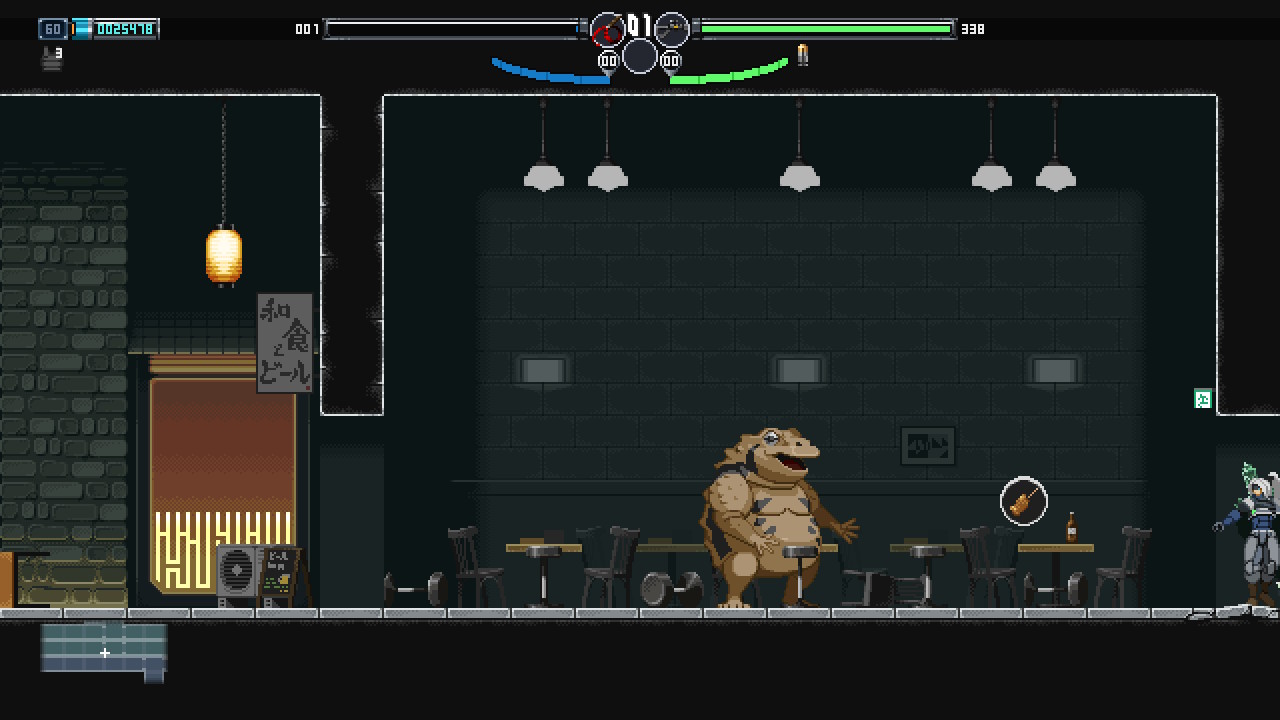Click the glowing orange paper lantern
The height and width of the screenshot is (720, 1280).
tap(224, 256)
